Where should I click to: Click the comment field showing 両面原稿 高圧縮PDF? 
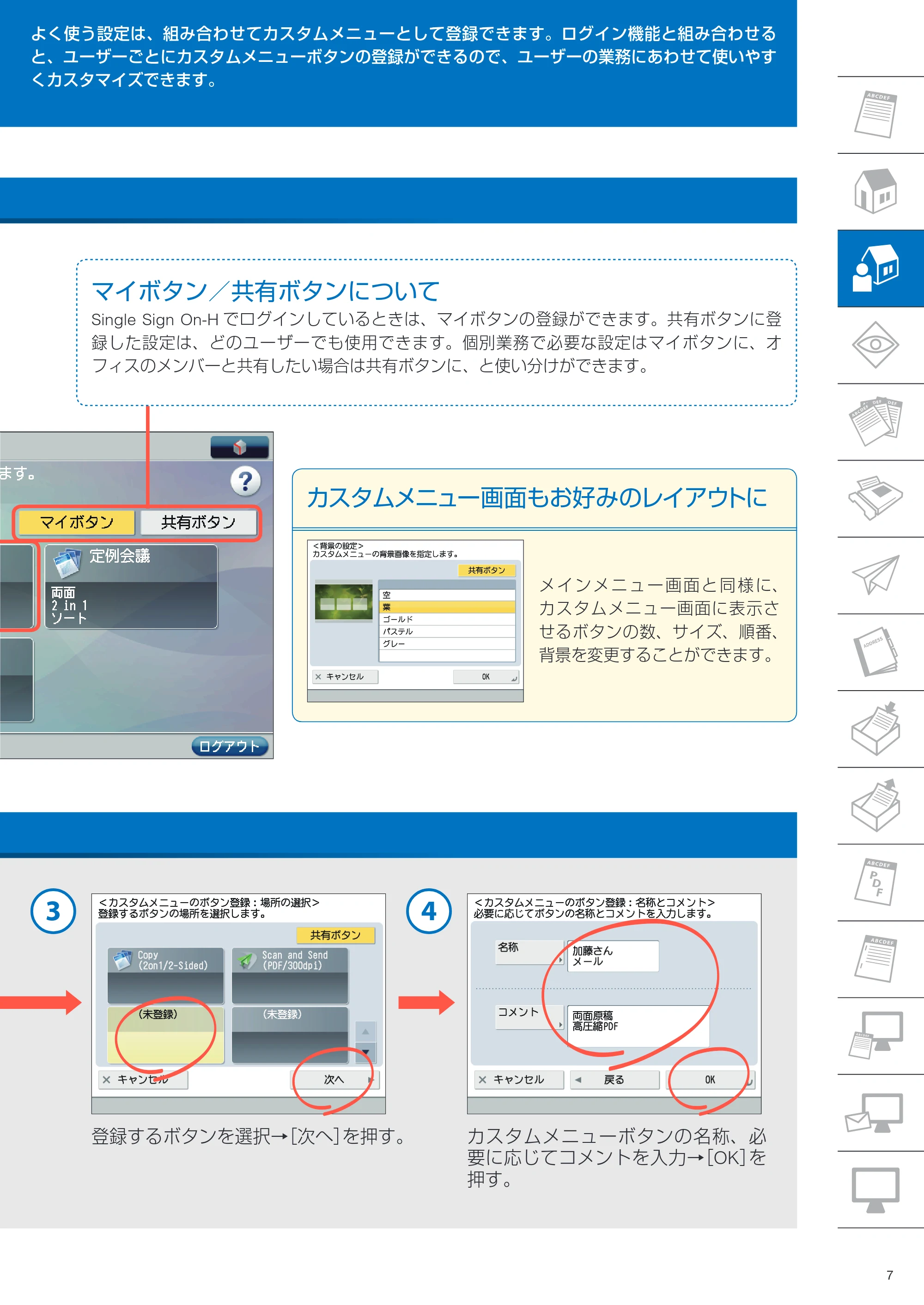(638, 1026)
